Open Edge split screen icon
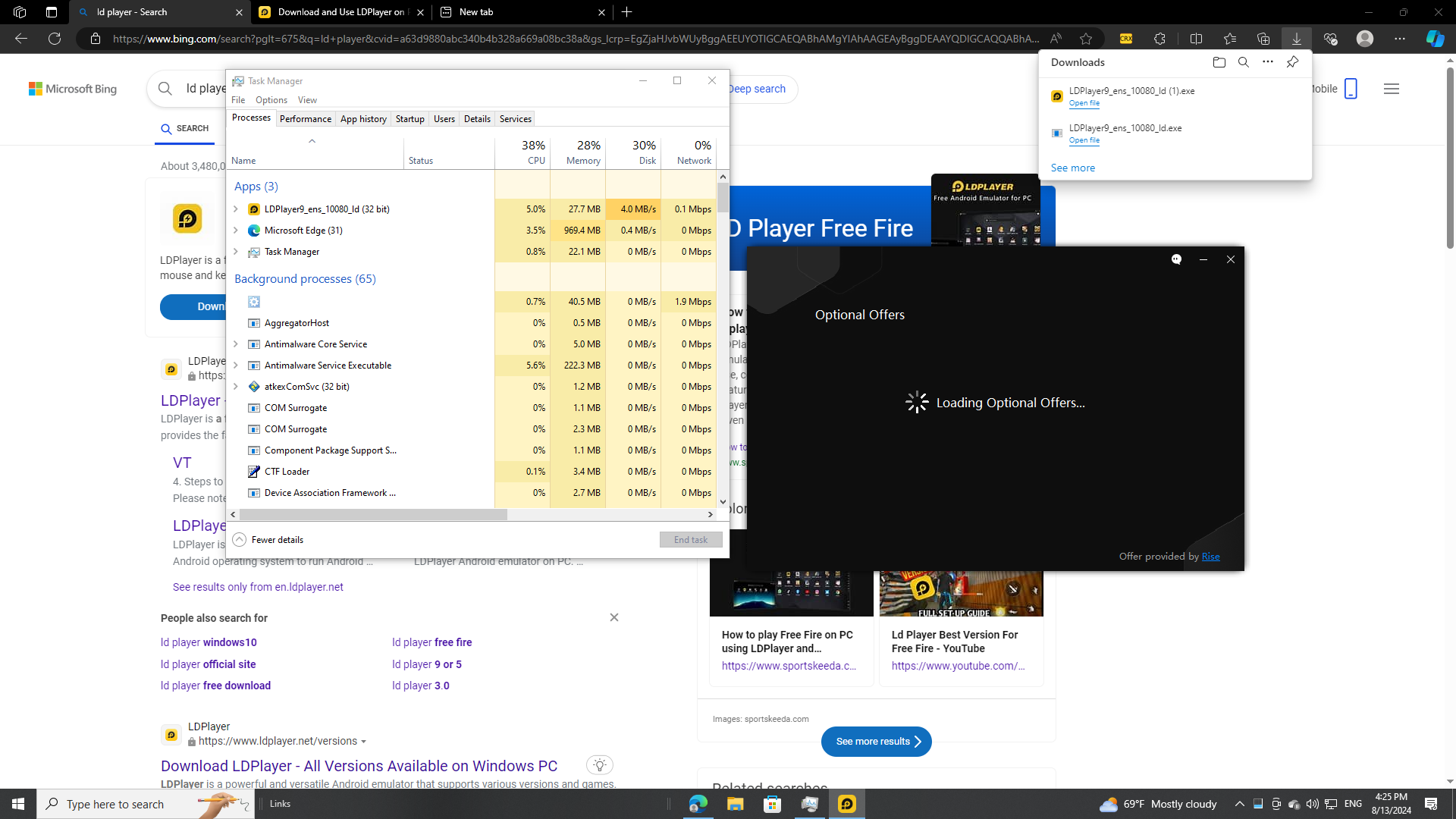 coord(1196,39)
